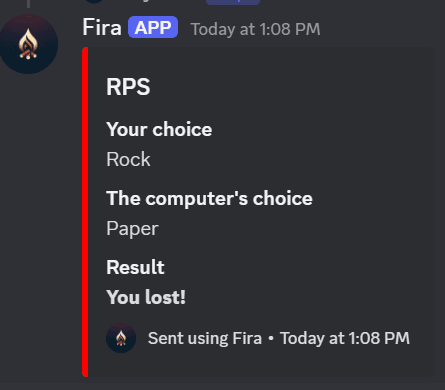
Task: Click the 'Paper' value text
Action: click(x=132, y=229)
